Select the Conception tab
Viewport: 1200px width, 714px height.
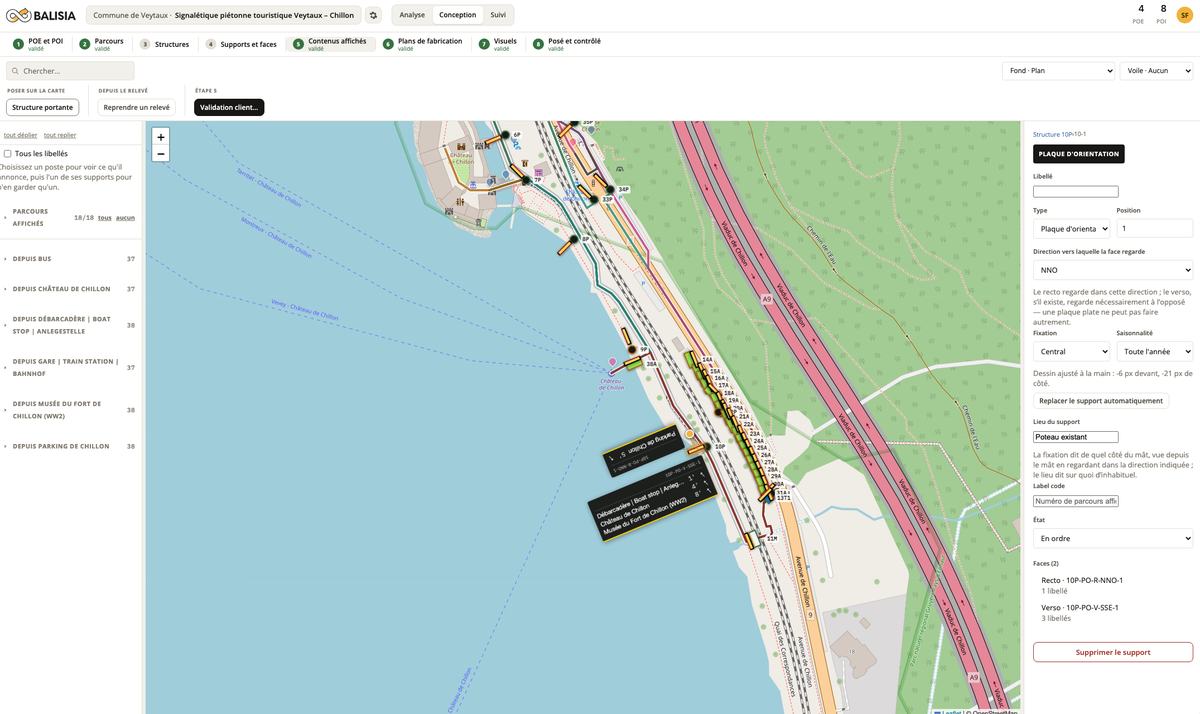point(458,15)
